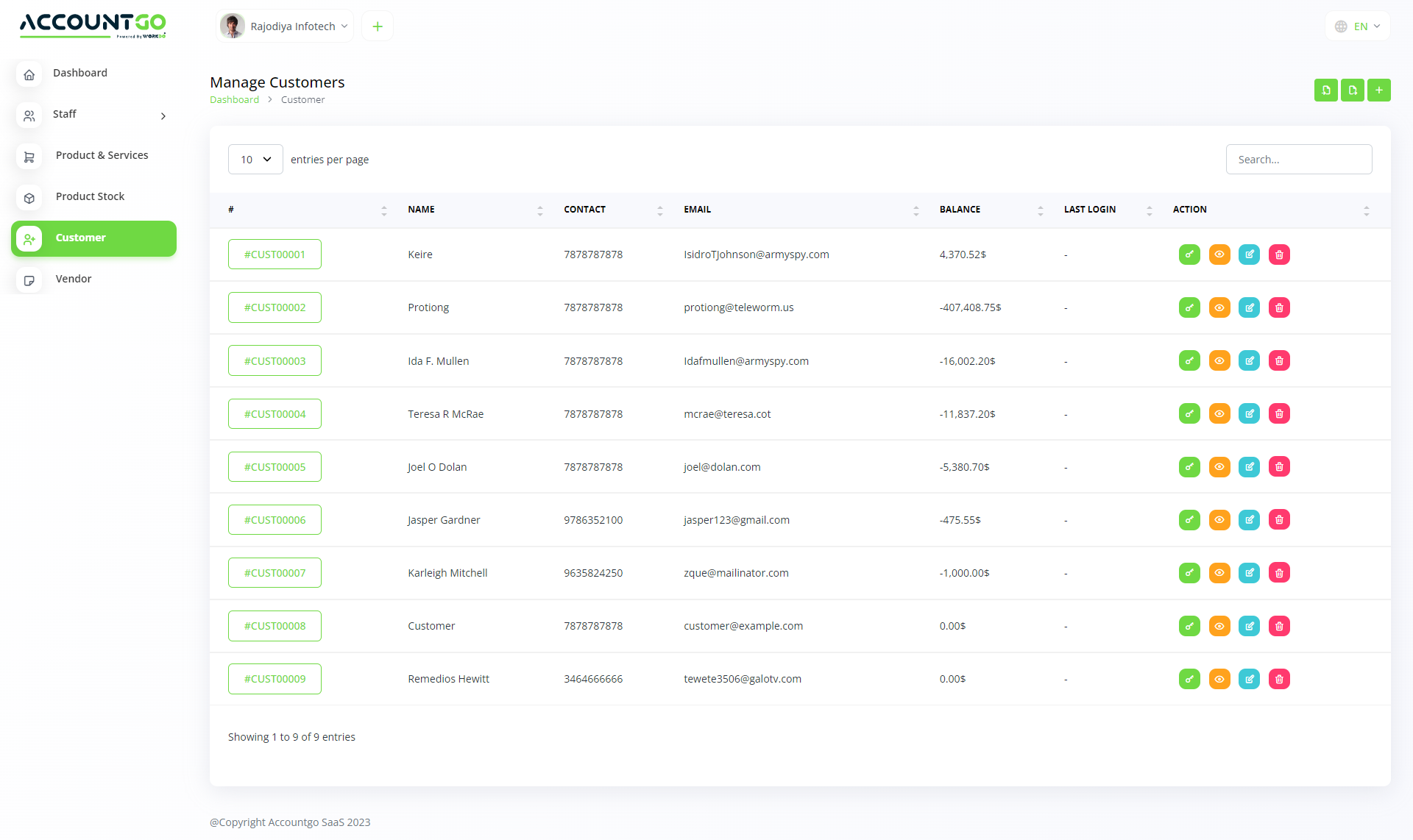
Task: Click the AccountGo logo
Action: click(x=93, y=25)
